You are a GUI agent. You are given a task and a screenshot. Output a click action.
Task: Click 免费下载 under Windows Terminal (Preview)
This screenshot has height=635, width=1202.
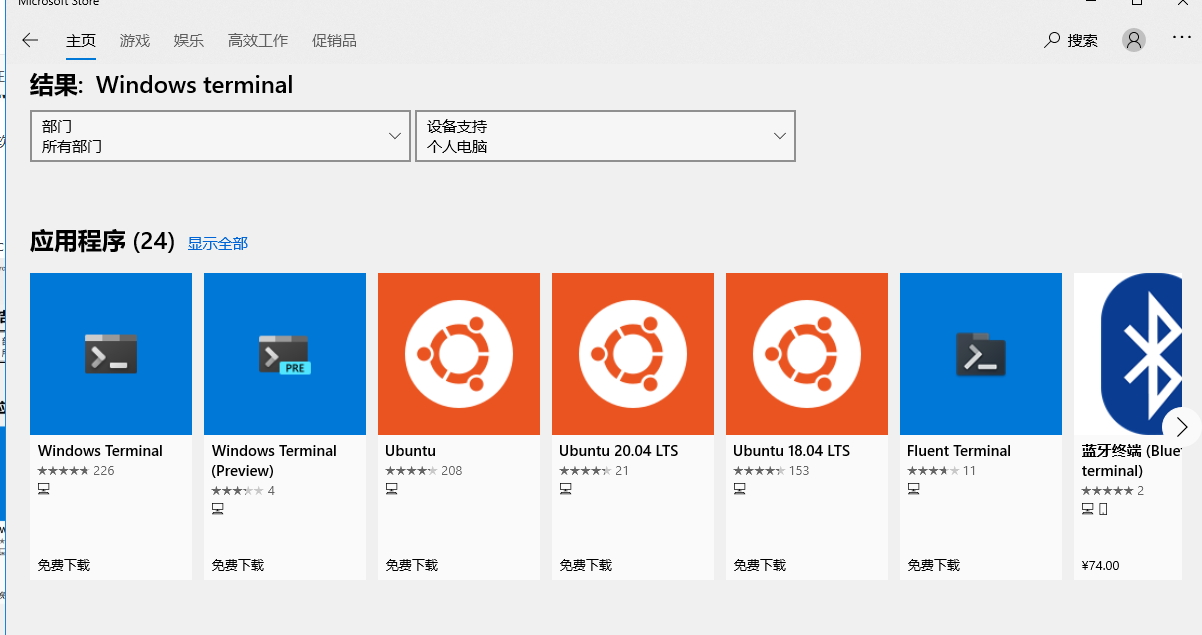(x=238, y=565)
